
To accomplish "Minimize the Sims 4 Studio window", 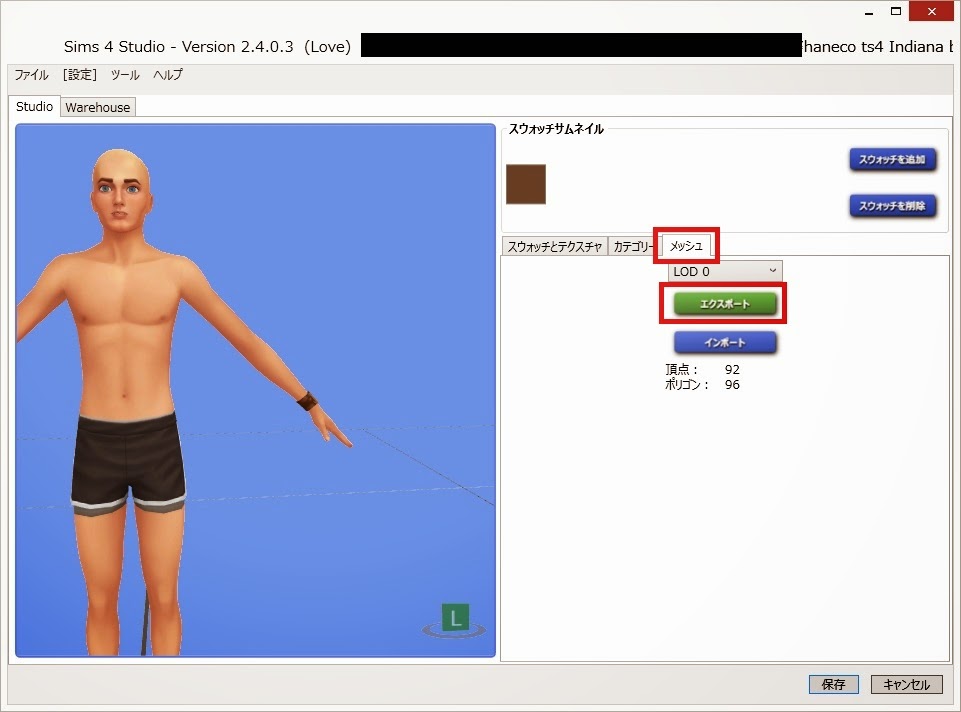I will click(x=869, y=12).
